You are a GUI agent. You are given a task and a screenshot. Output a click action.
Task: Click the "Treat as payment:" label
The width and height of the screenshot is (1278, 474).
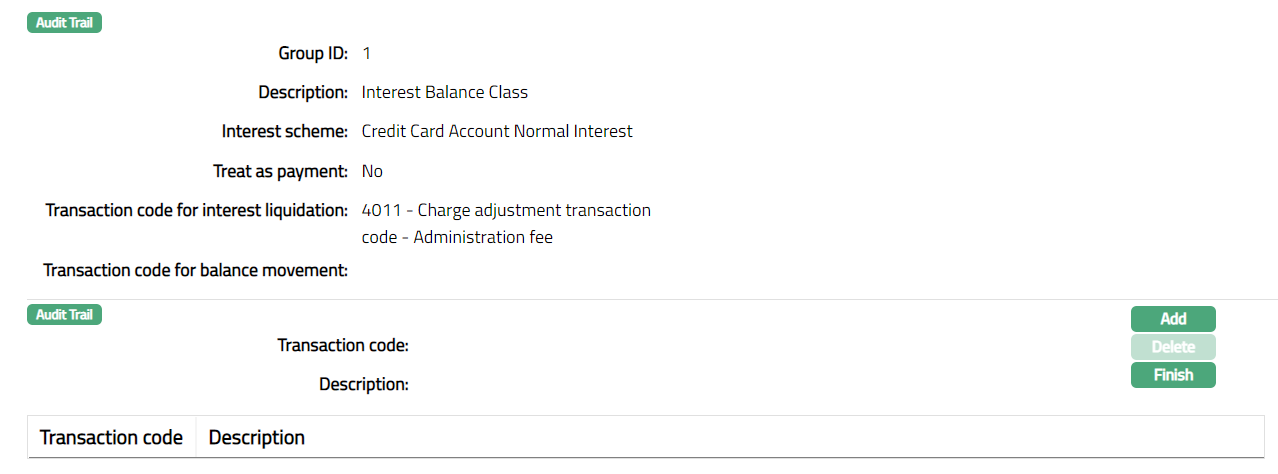281,171
